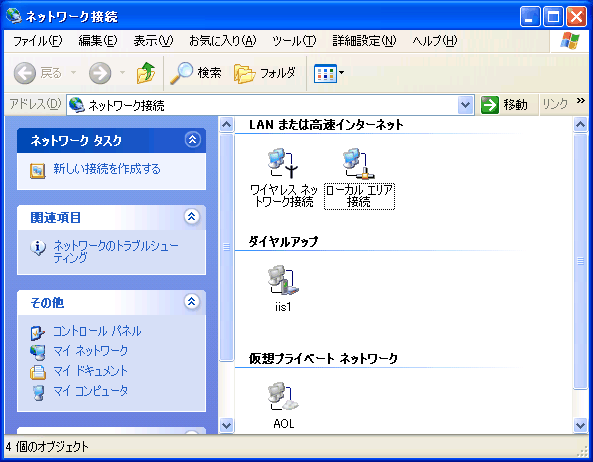Click the 移動 go button

[504, 105]
